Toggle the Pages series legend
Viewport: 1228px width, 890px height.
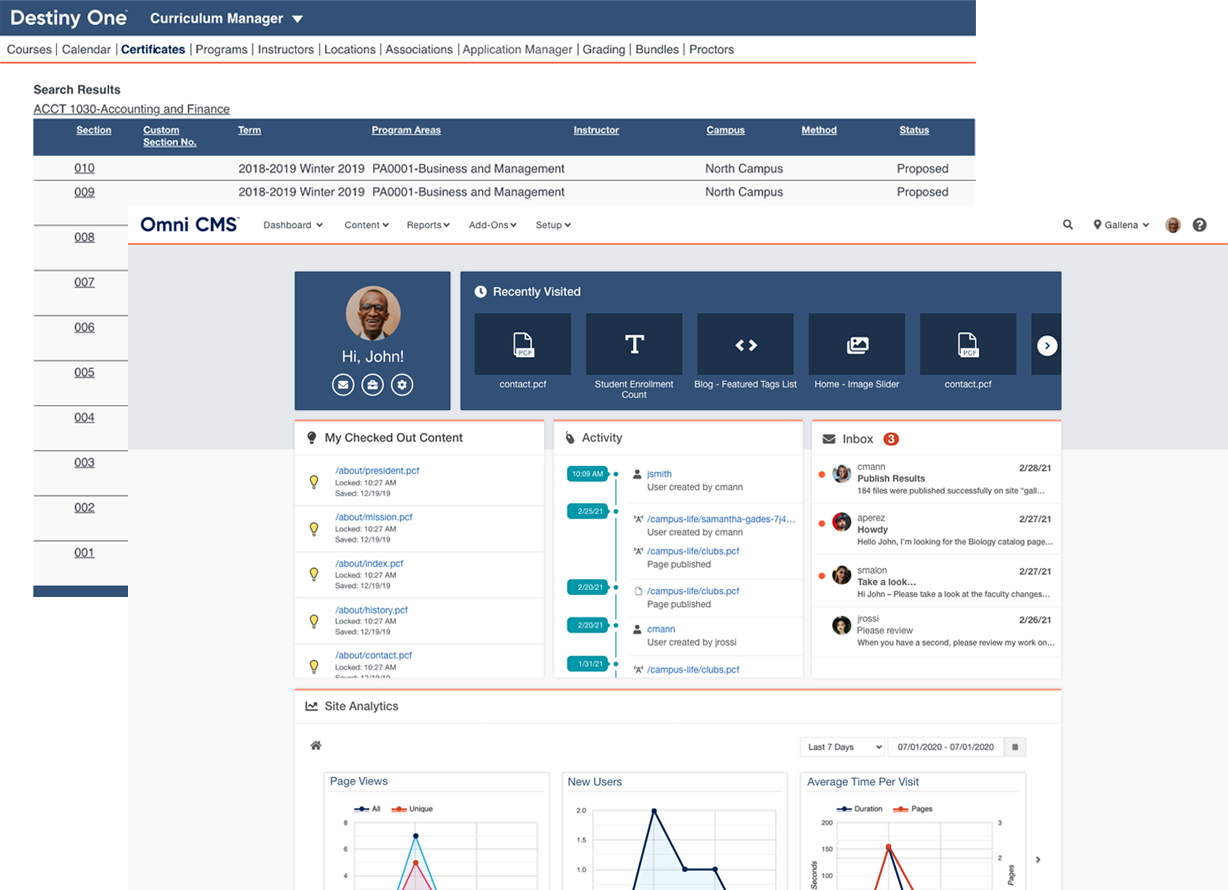[912, 808]
